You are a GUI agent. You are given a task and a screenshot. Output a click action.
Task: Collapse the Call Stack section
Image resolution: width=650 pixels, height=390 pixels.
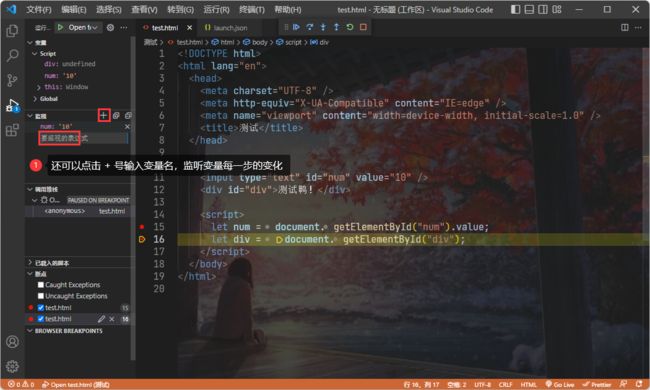pyautogui.click(x=30, y=189)
